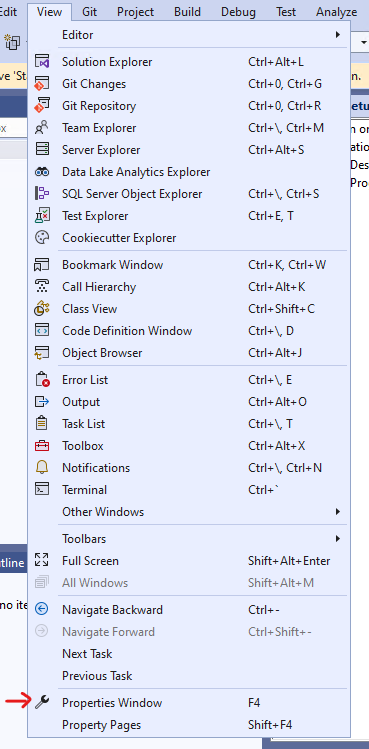Click the Toolbox red case icon
This screenshot has width=369, height=749.
pyautogui.click(x=42, y=446)
